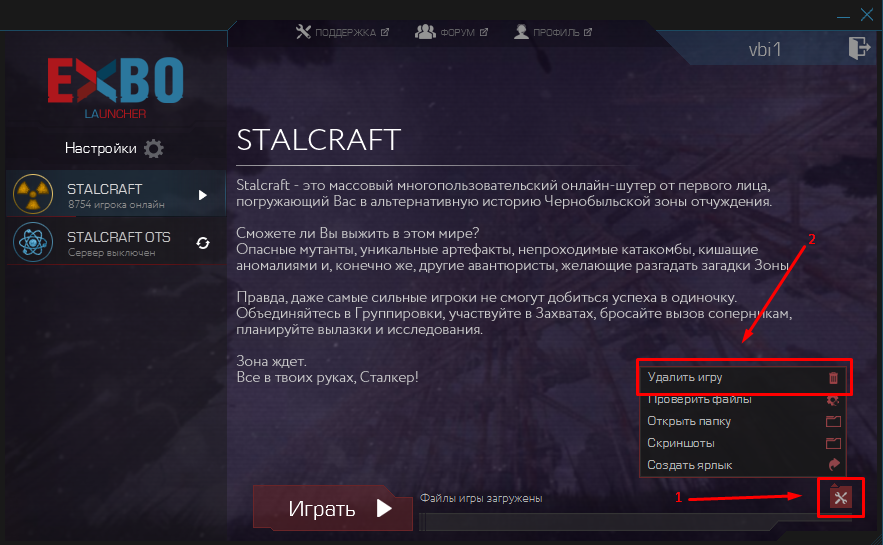Click the share arrow icon for Создать ярлык
Viewport: 883px width, 545px height.
834,464
